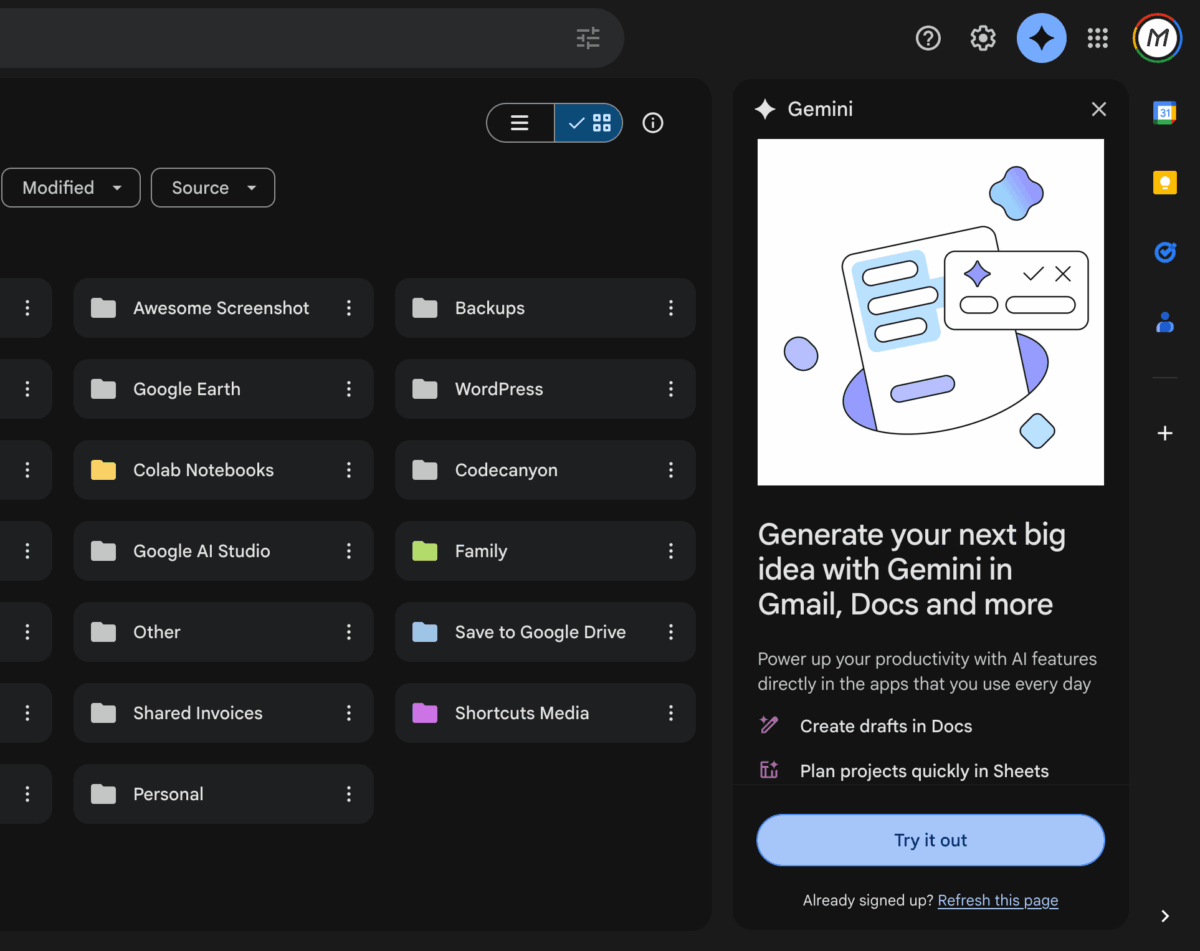Click the Gemini panel title
Screen dimensions: 1200x951
coord(820,109)
